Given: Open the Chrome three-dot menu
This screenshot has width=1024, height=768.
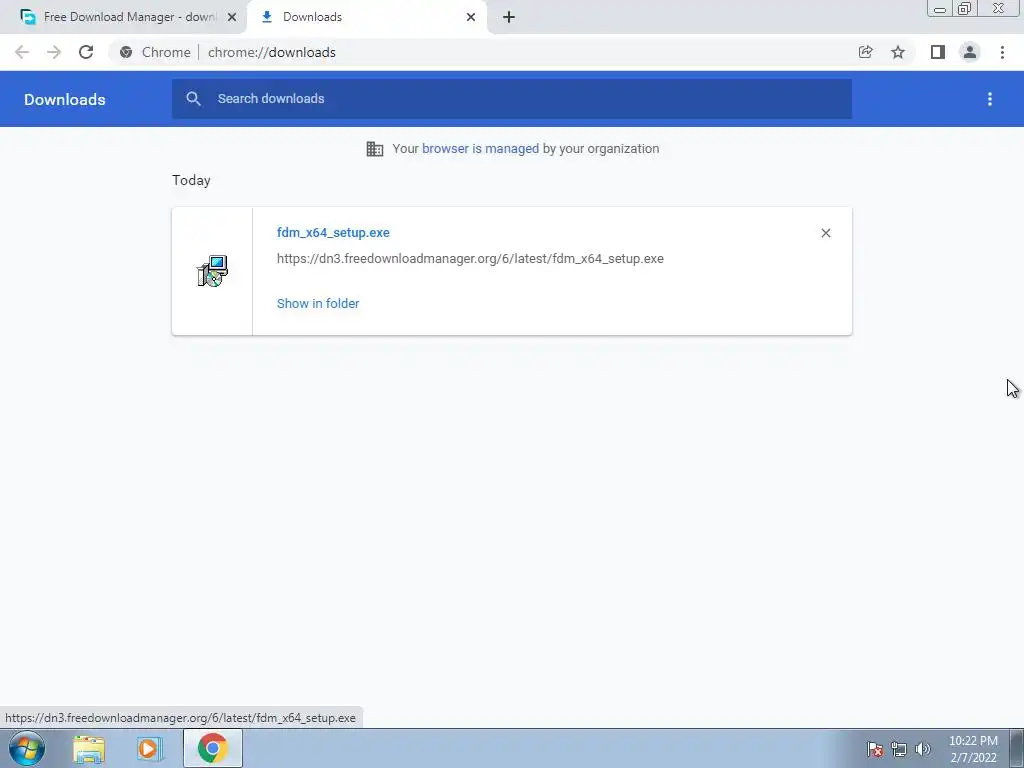Looking at the screenshot, I should click(x=1002, y=52).
